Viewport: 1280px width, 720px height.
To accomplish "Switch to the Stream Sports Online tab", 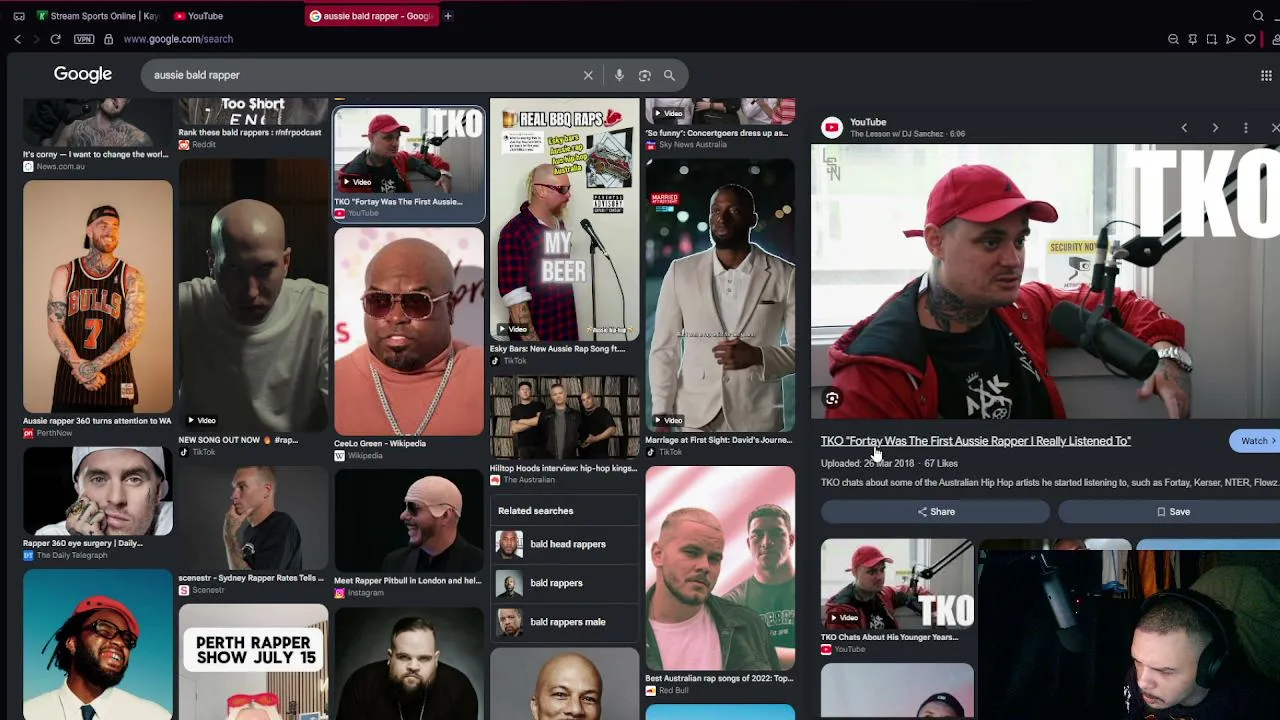I will [x=97, y=16].
